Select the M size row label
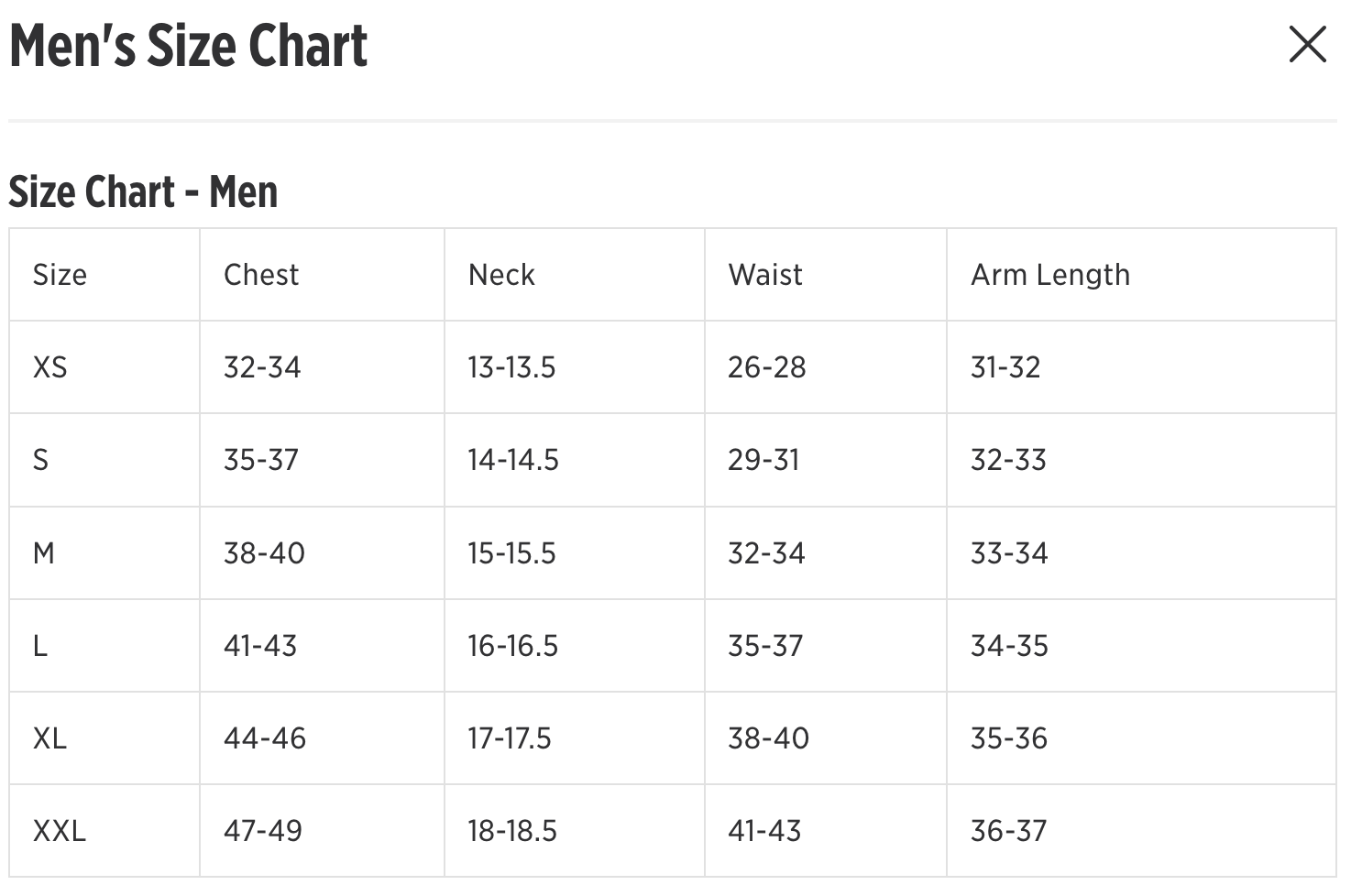 click(x=44, y=553)
